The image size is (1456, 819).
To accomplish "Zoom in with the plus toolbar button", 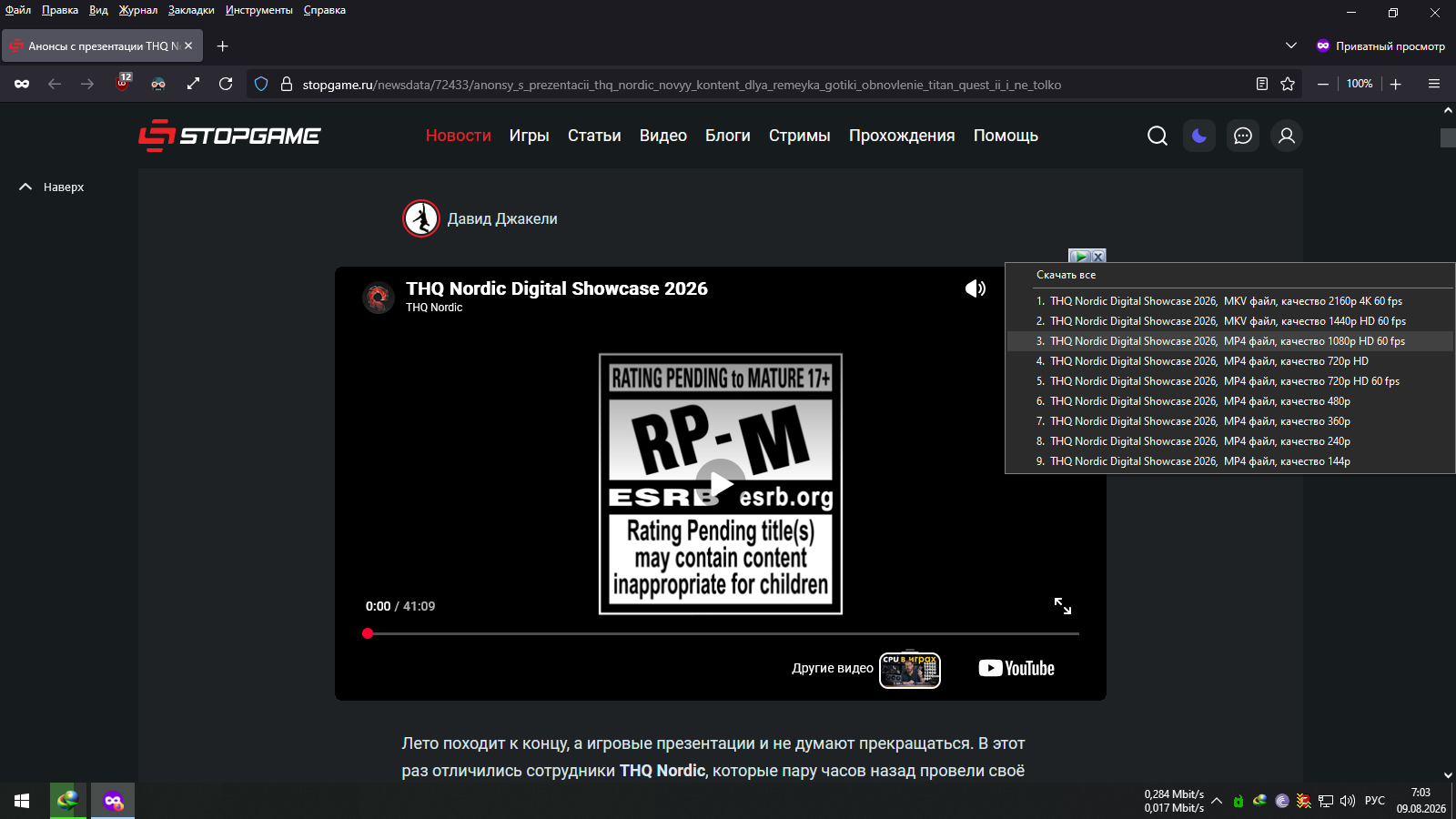I will 1396,84.
